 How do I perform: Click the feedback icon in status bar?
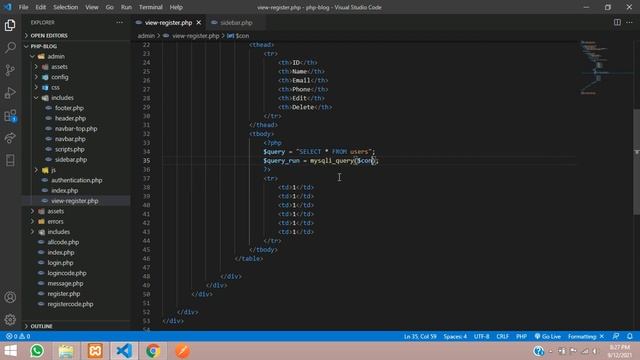coord(616,336)
